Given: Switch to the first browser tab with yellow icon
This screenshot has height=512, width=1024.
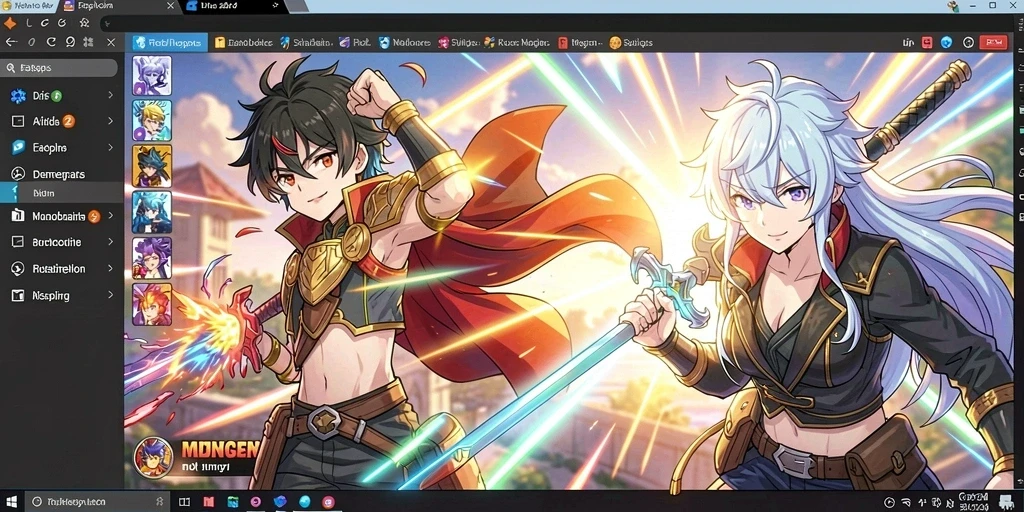Looking at the screenshot, I should (29, 6).
